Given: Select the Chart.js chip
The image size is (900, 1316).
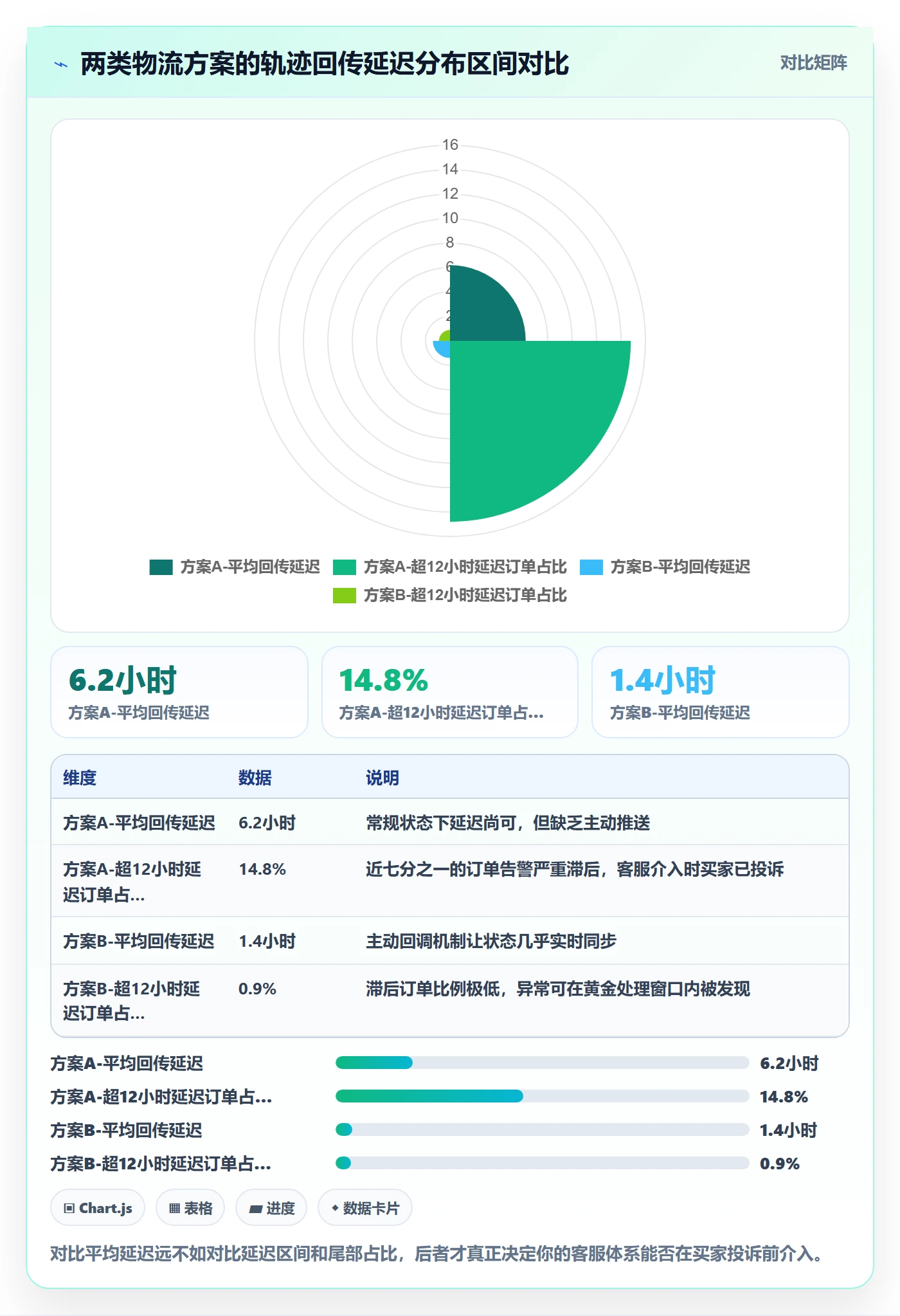Looking at the screenshot, I should 98,1208.
